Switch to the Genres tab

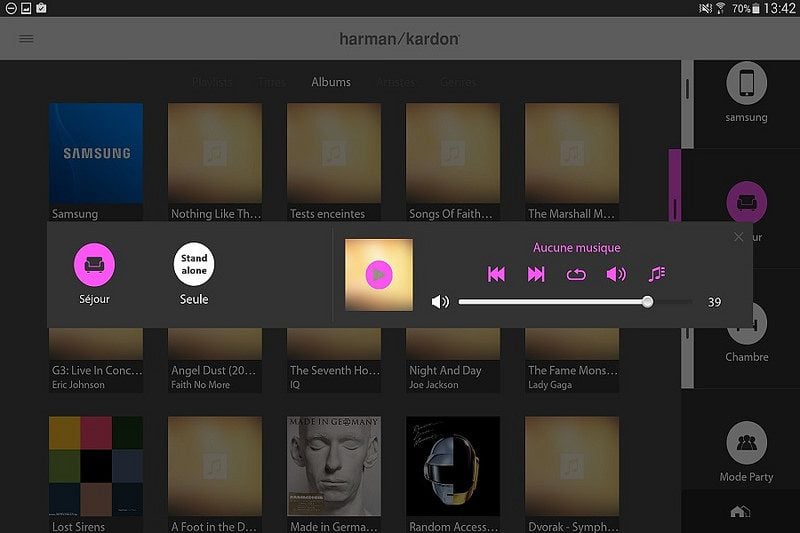(x=458, y=82)
